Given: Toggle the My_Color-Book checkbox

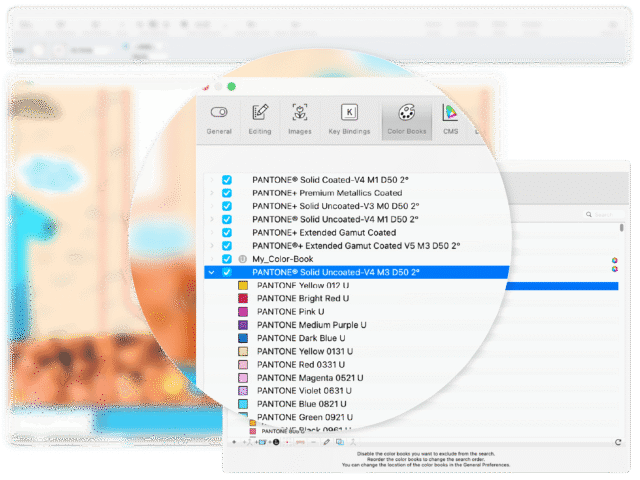Looking at the screenshot, I should 227,259.
